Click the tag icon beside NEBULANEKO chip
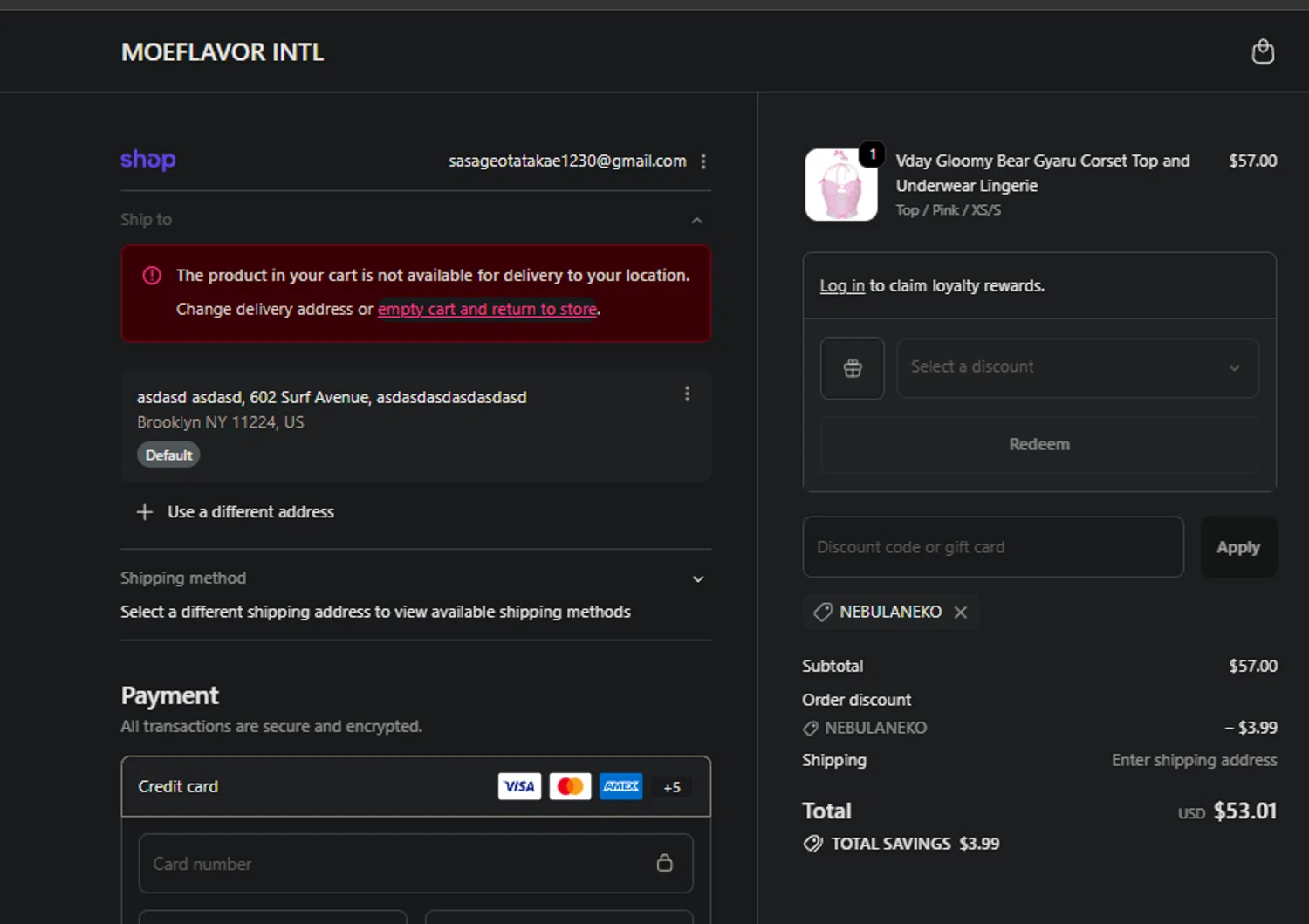The width and height of the screenshot is (1309, 924). [x=822, y=613]
